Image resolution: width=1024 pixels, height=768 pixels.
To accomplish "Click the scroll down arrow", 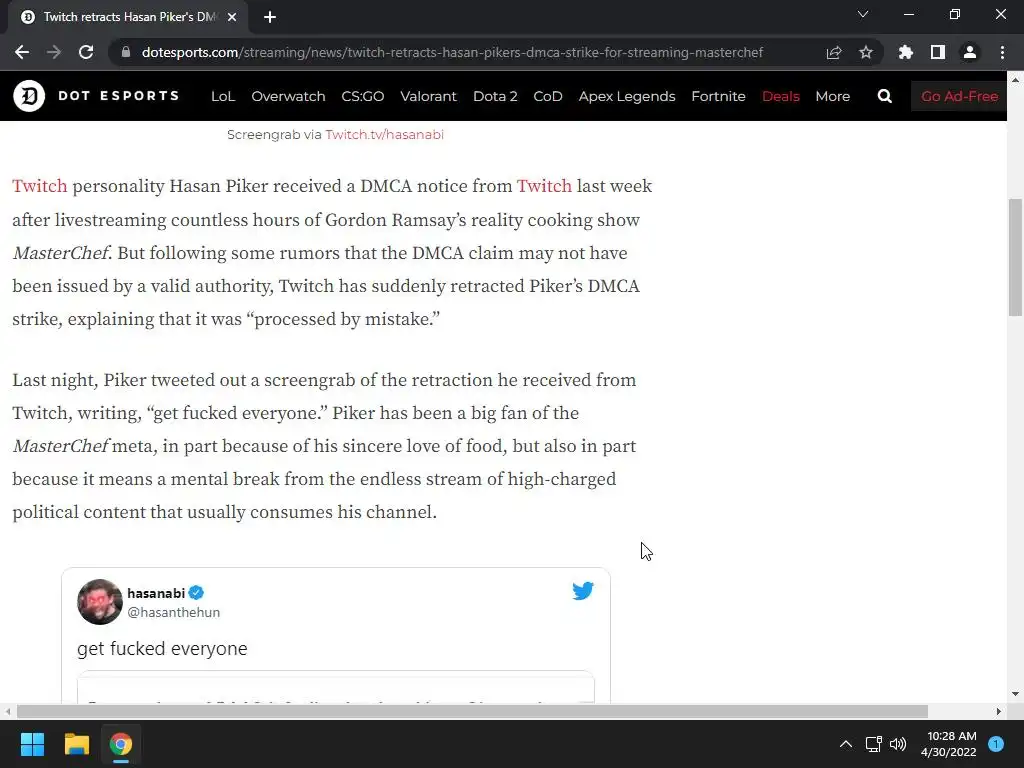I will [1015, 694].
